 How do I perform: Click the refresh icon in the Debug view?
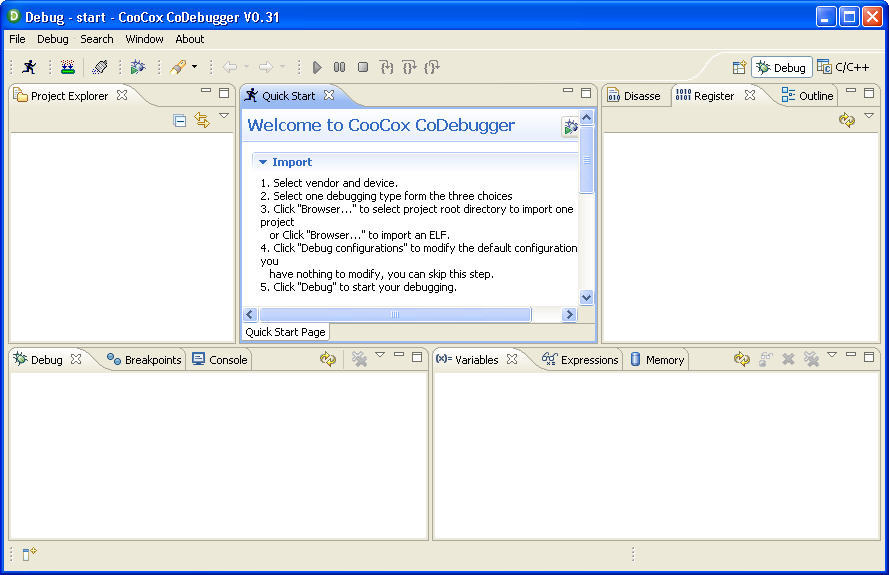tap(328, 359)
